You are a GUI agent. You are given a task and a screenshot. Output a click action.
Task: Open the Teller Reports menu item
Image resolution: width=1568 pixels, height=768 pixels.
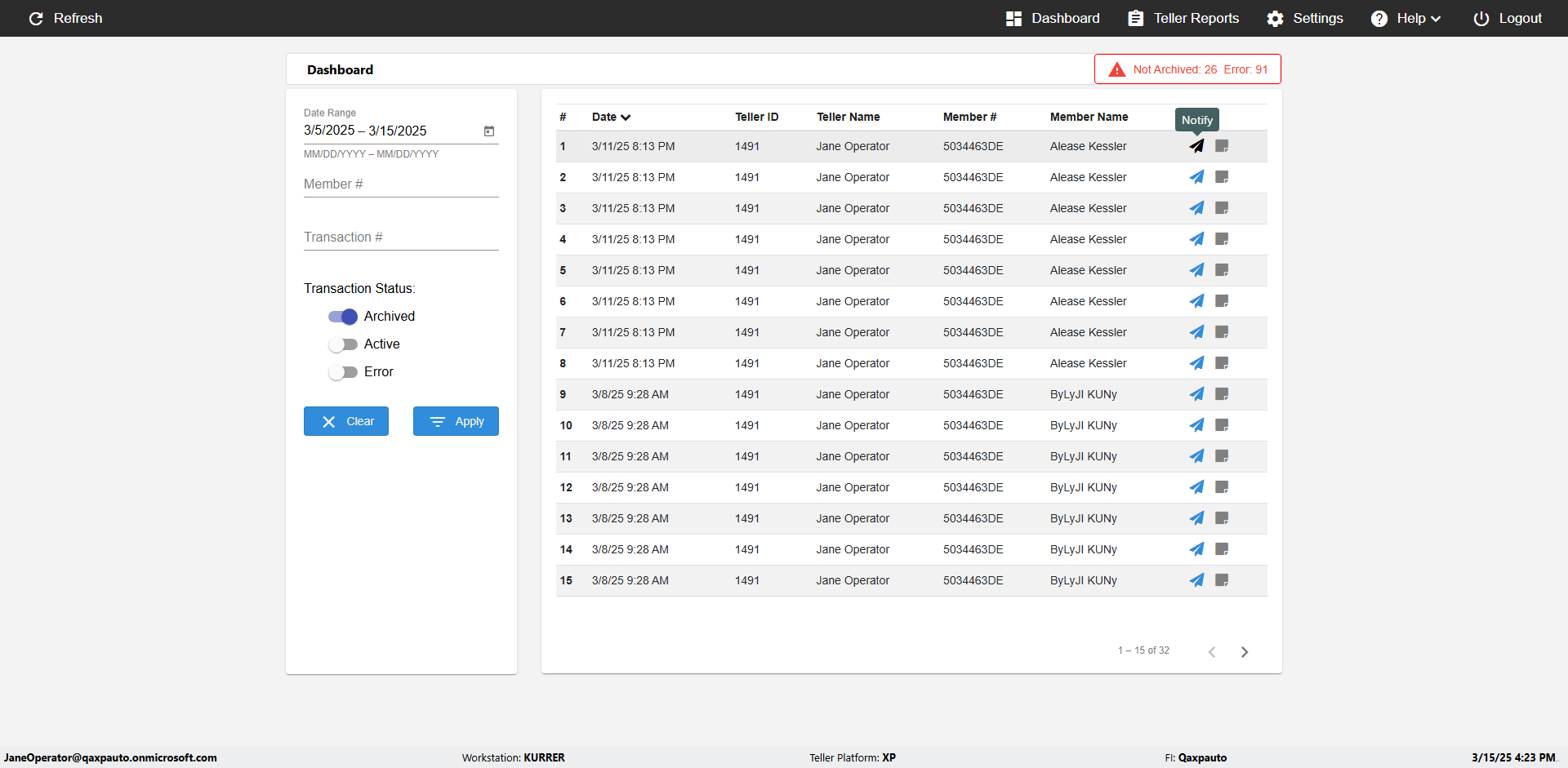coord(1183,18)
